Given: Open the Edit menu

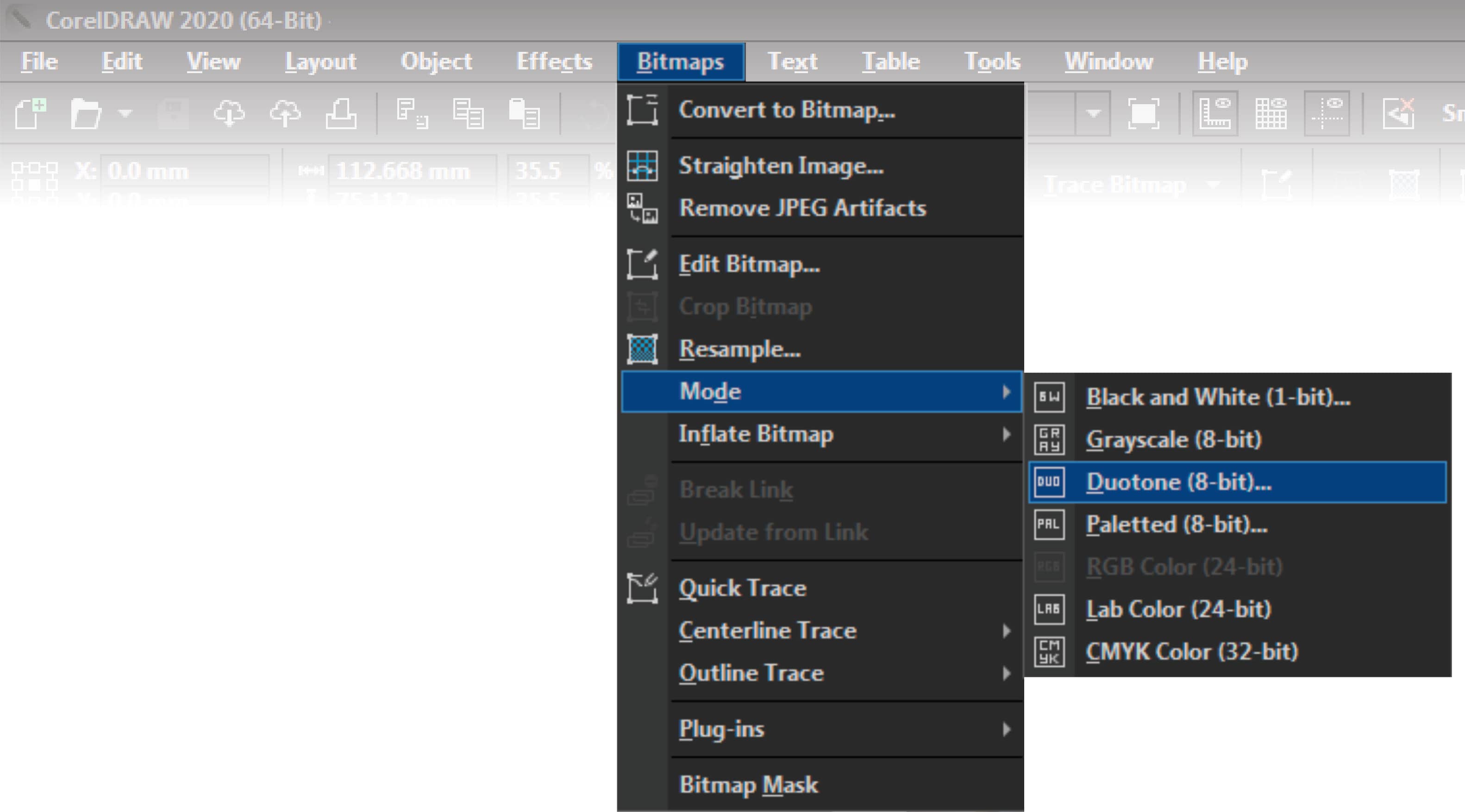Looking at the screenshot, I should (122, 62).
